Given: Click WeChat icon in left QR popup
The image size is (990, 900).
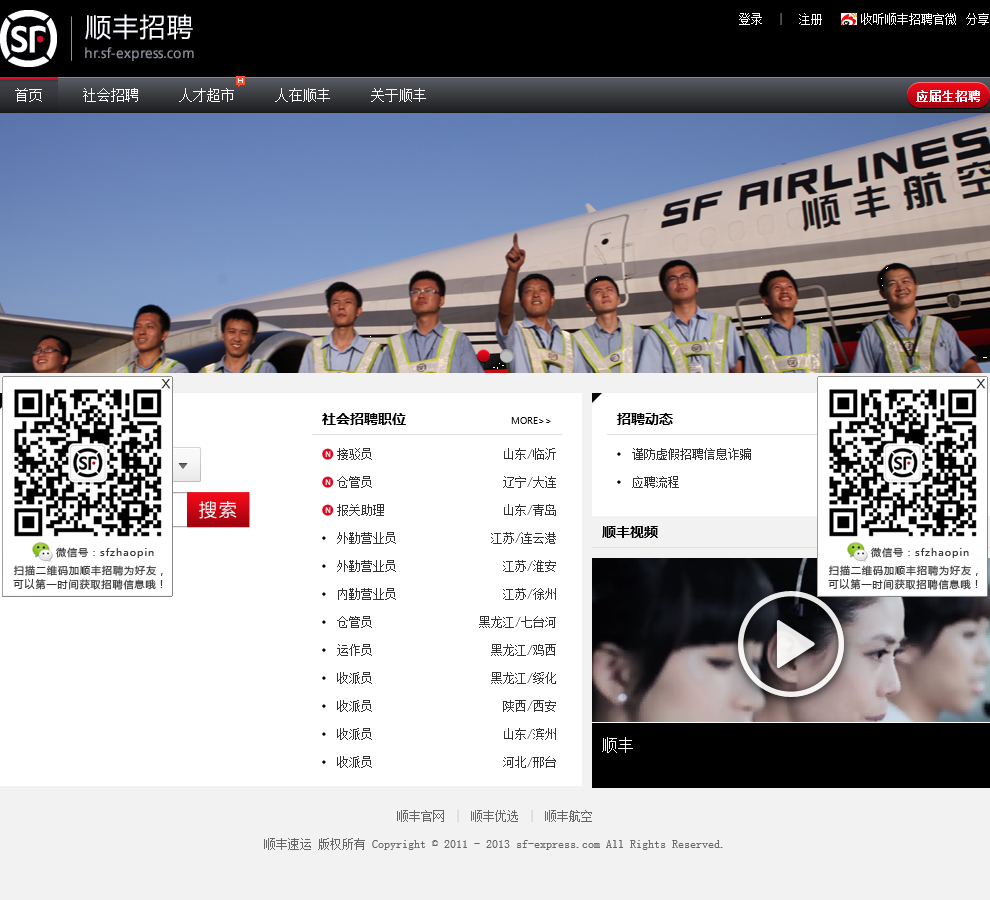Looking at the screenshot, I should pos(42,551).
